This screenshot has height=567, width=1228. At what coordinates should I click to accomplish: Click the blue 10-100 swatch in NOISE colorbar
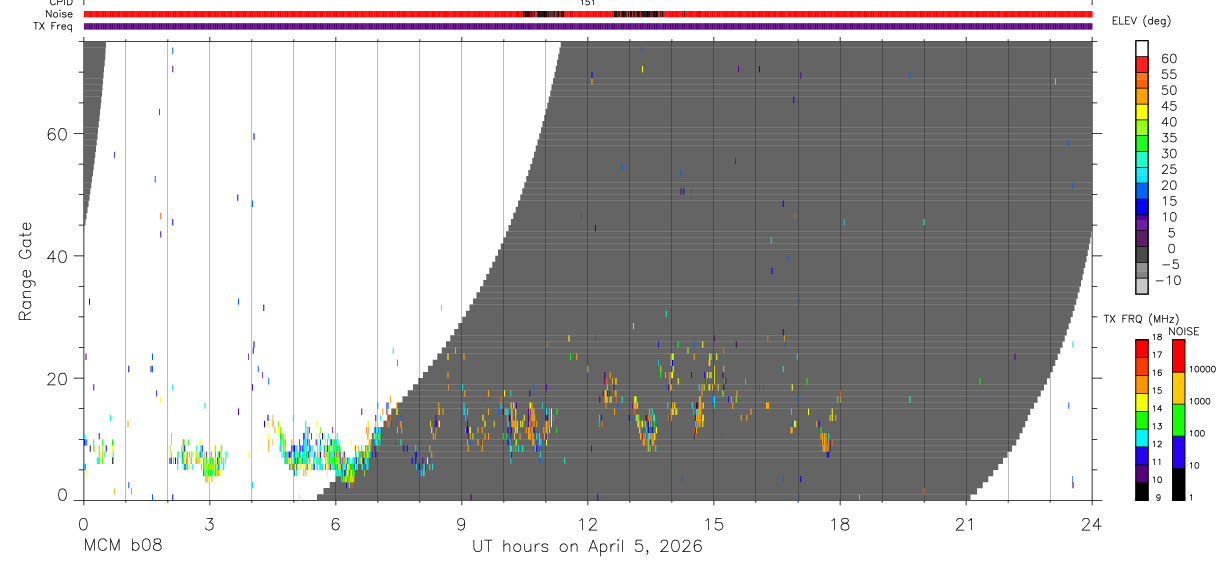click(1179, 452)
